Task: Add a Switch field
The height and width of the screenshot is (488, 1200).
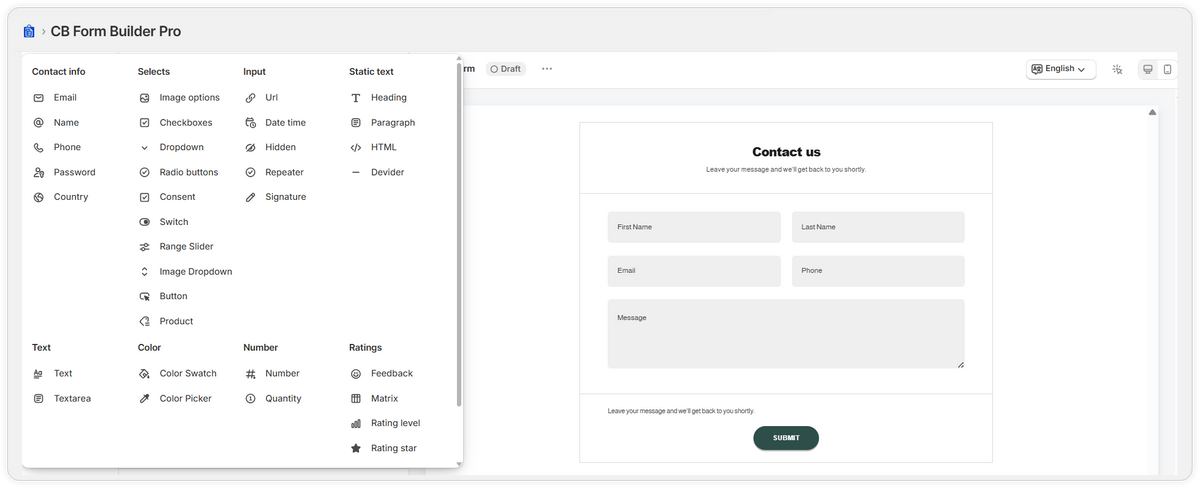Action: (x=164, y=222)
